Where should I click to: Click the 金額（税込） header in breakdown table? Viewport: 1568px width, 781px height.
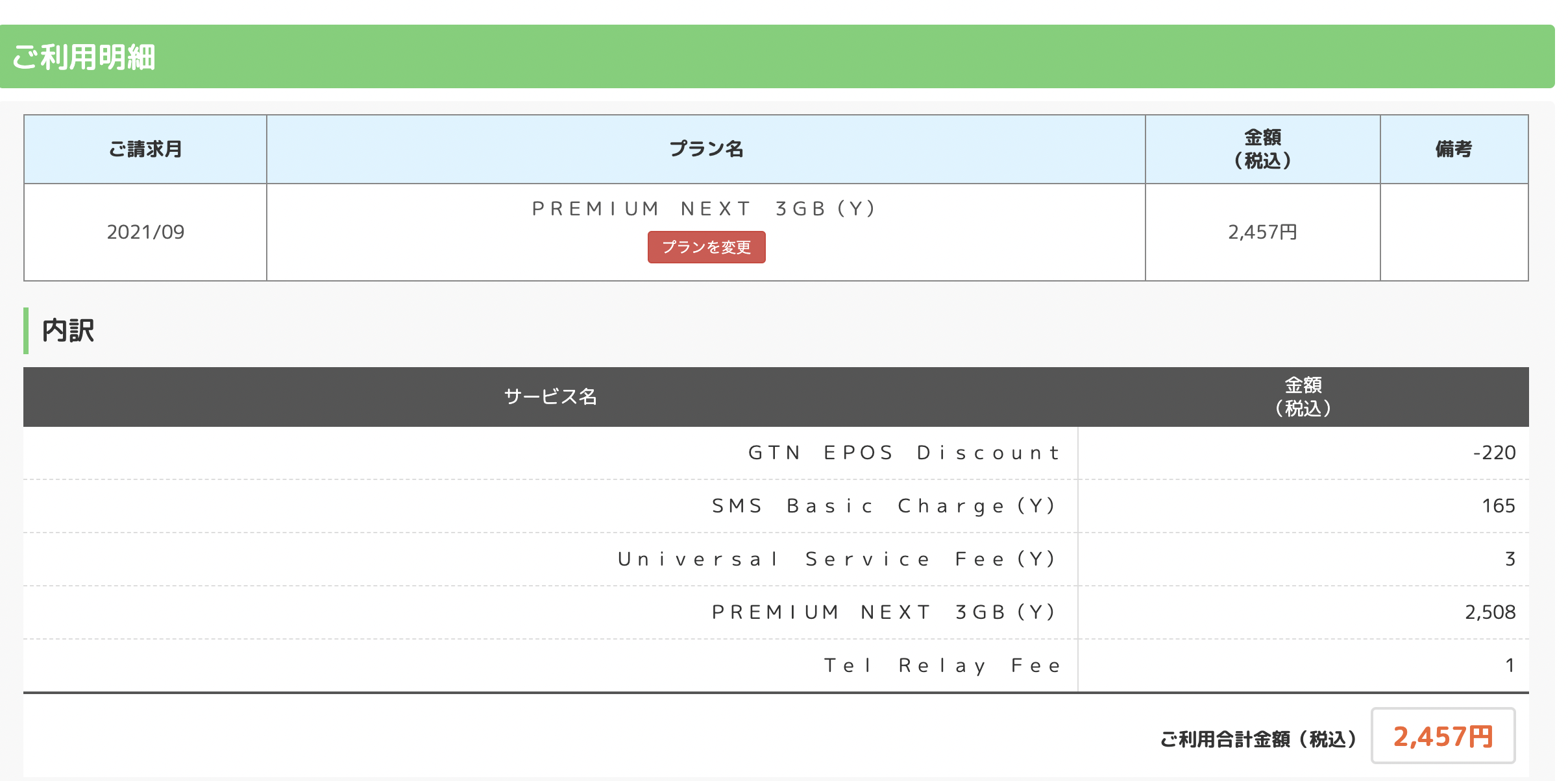pos(1303,396)
